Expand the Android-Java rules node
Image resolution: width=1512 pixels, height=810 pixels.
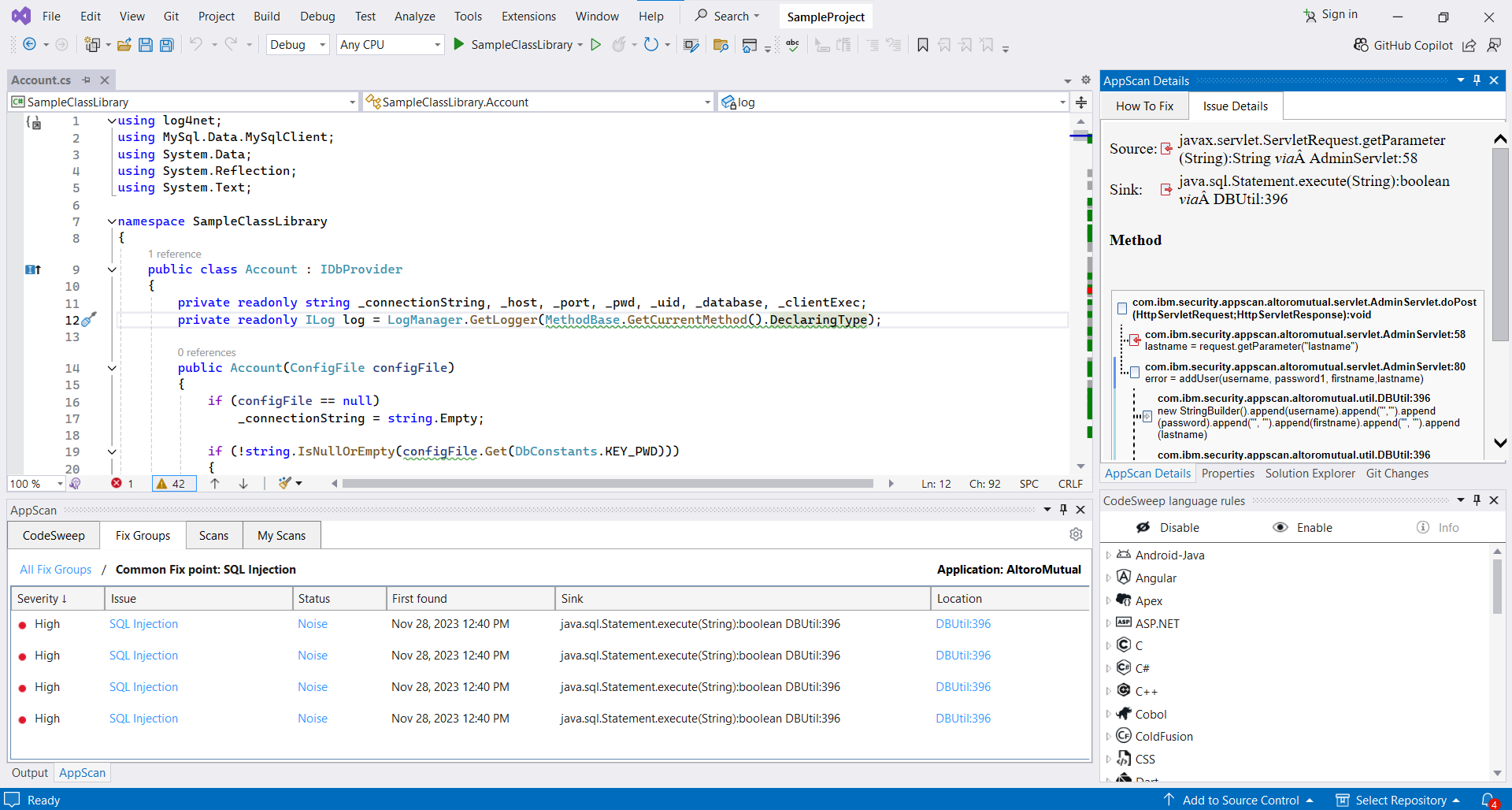coord(1108,555)
